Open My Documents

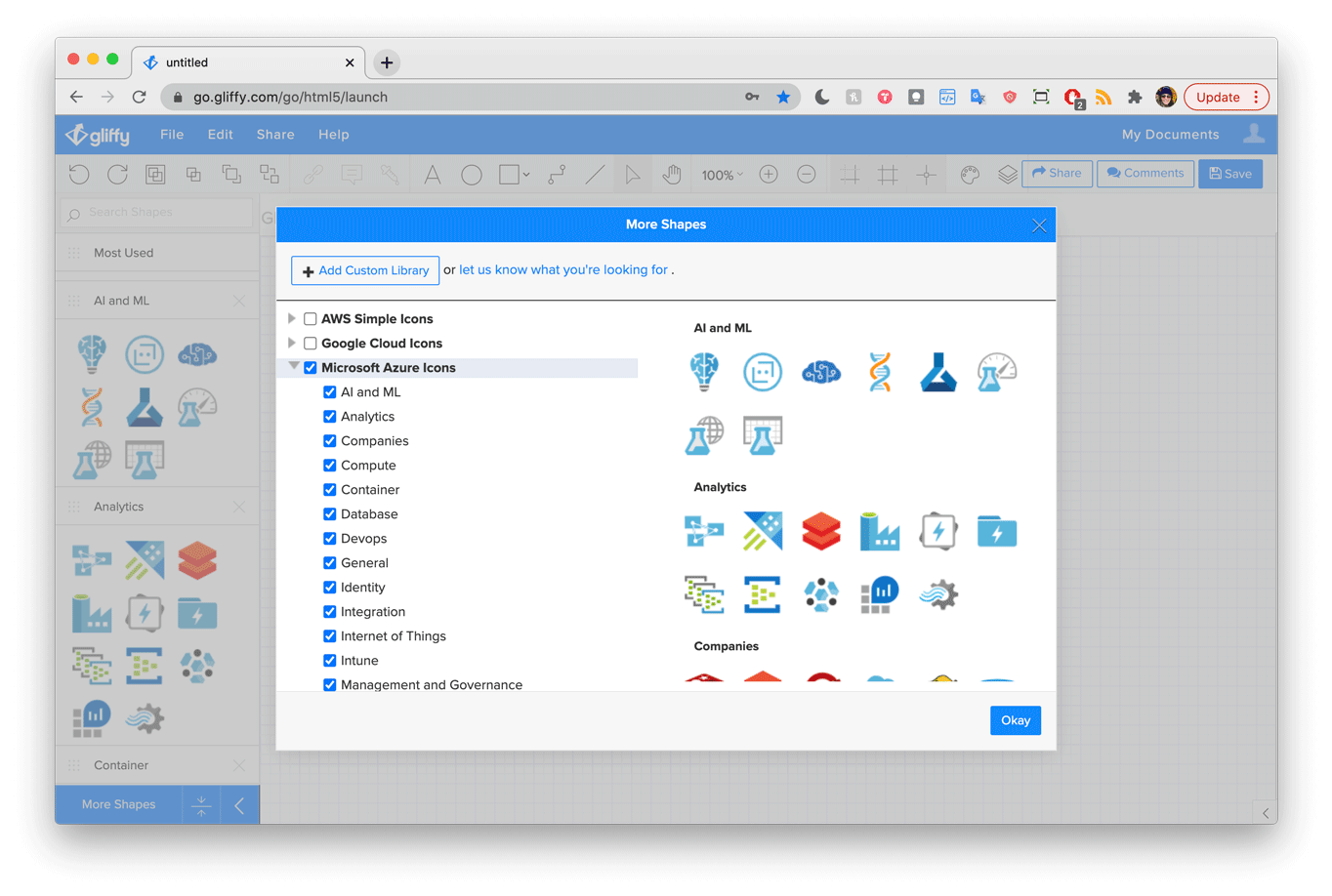[1170, 135]
